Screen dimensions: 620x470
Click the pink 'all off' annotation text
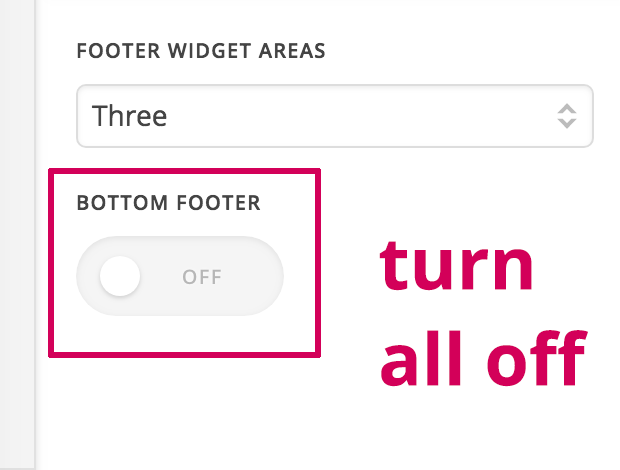coord(481,360)
